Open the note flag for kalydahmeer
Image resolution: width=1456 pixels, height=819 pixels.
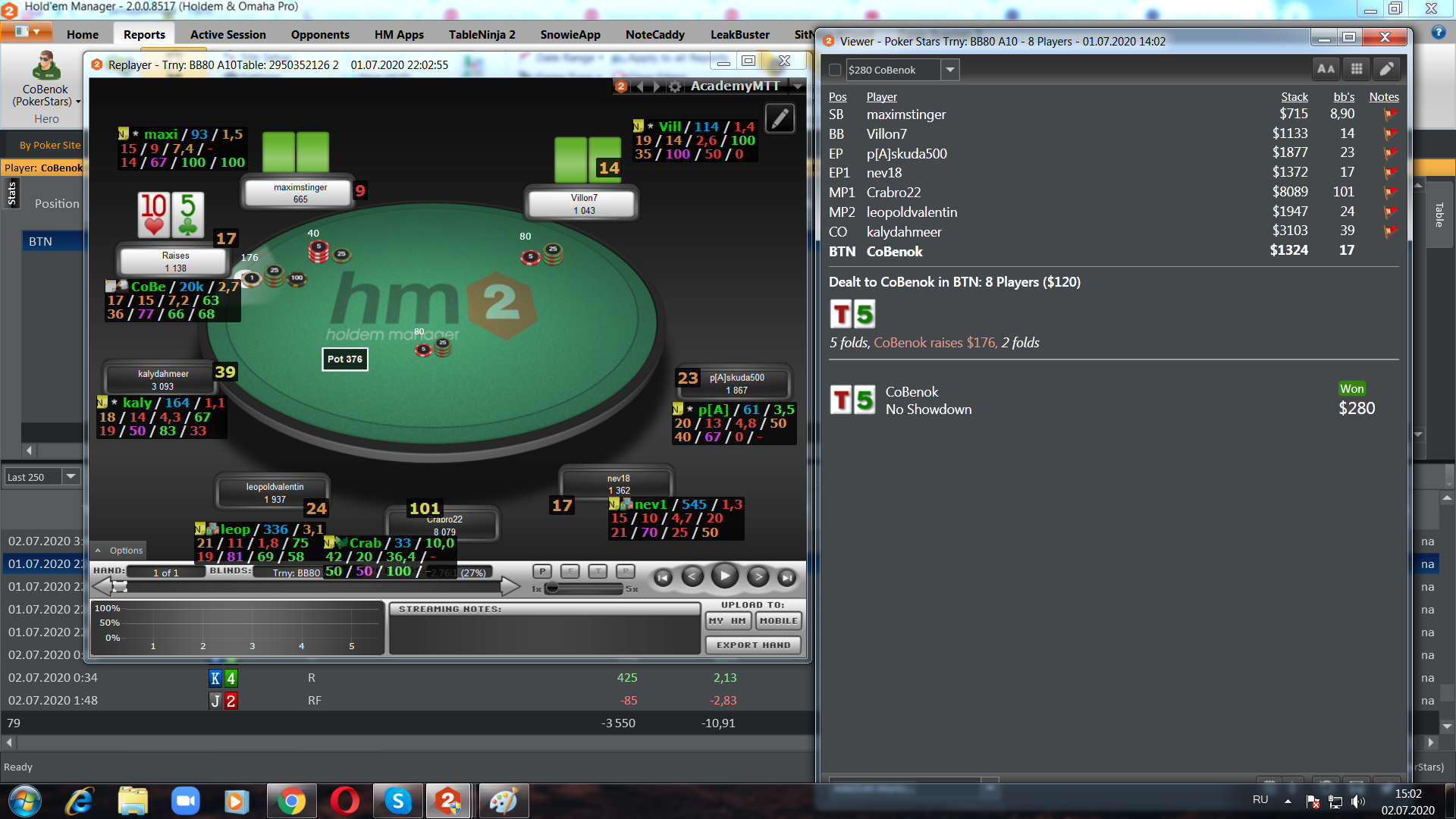[1391, 231]
